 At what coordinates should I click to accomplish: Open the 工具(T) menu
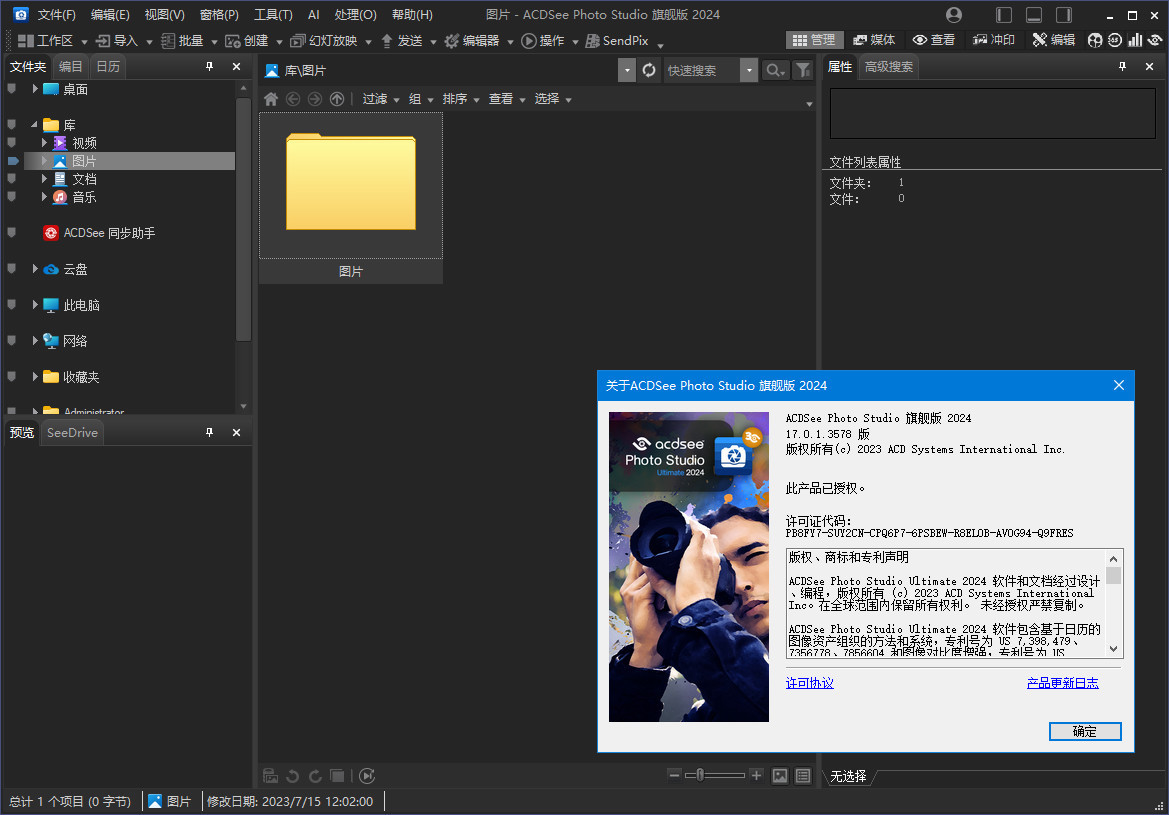point(273,15)
